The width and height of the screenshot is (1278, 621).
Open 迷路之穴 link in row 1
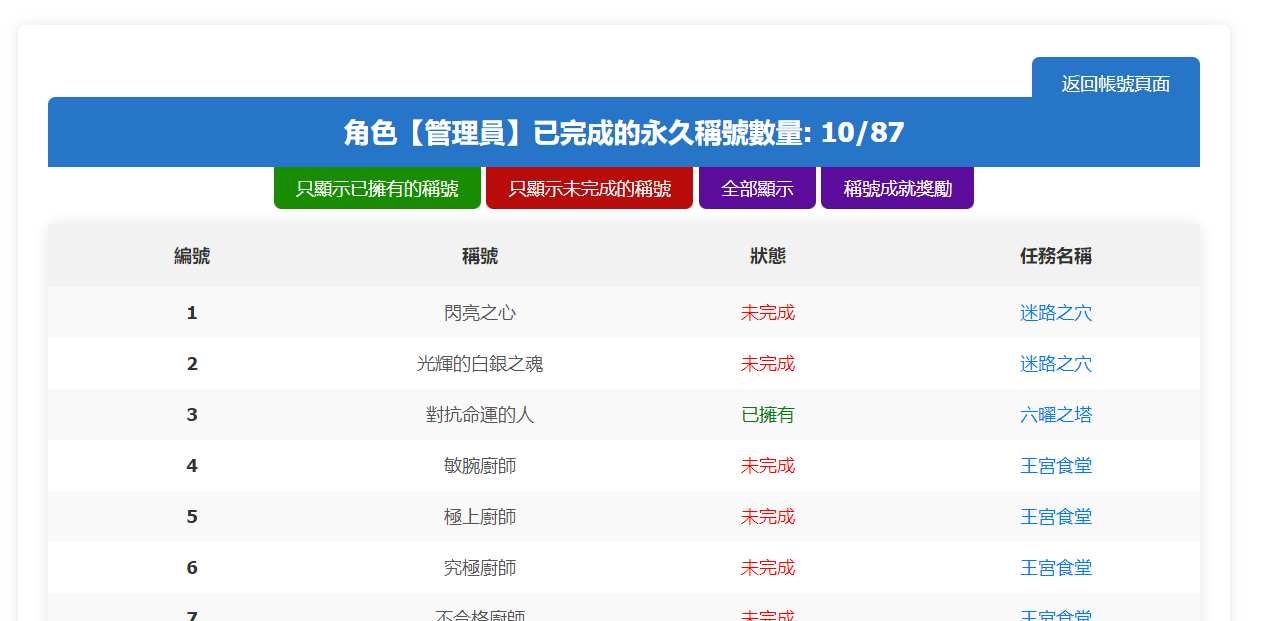coord(1056,313)
